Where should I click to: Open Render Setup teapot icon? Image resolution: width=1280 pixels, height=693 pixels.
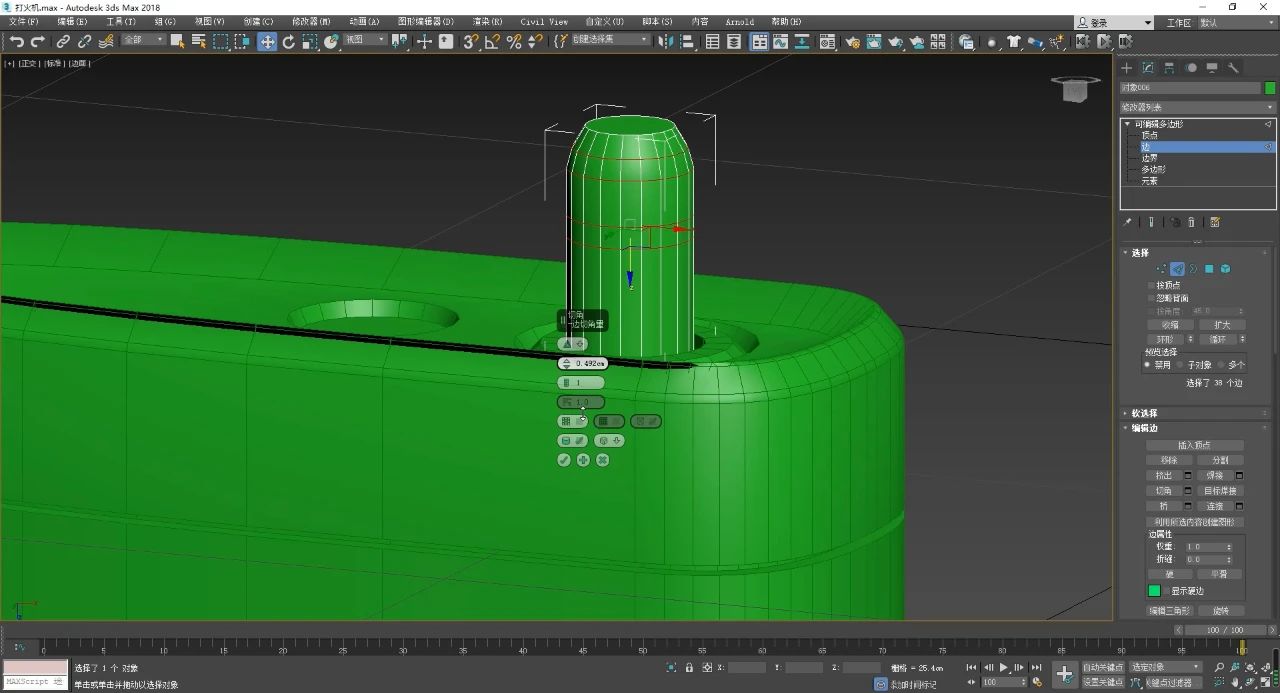click(852, 41)
